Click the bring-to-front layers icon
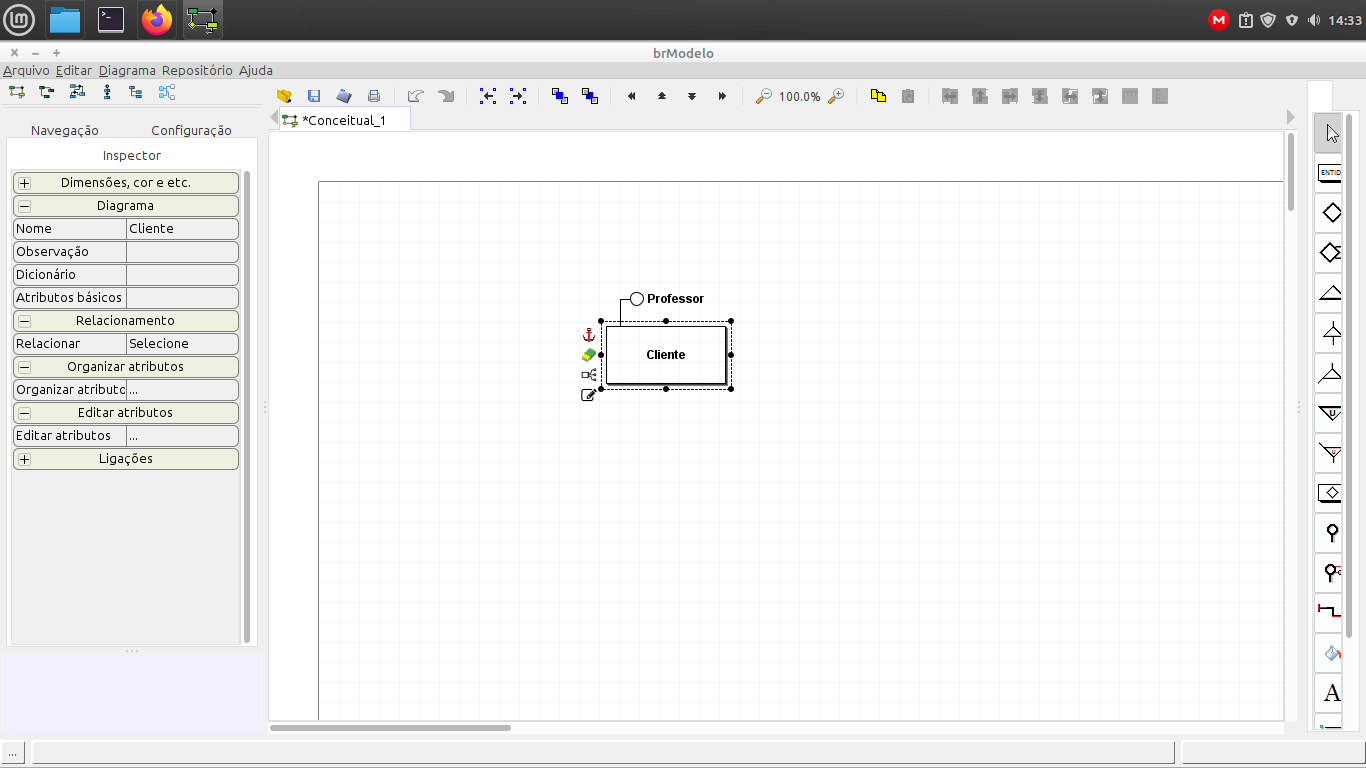 pyautogui.click(x=560, y=96)
